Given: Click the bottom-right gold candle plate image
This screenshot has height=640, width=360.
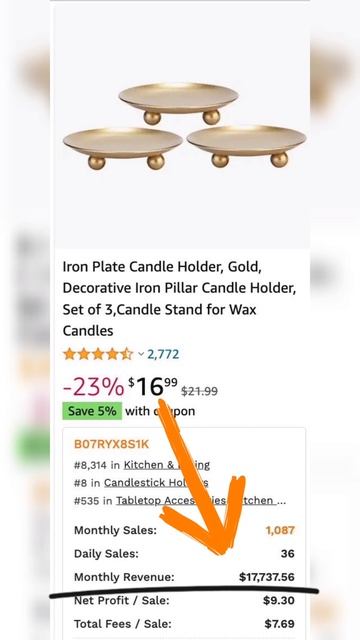Looking at the screenshot, I should [247, 145].
